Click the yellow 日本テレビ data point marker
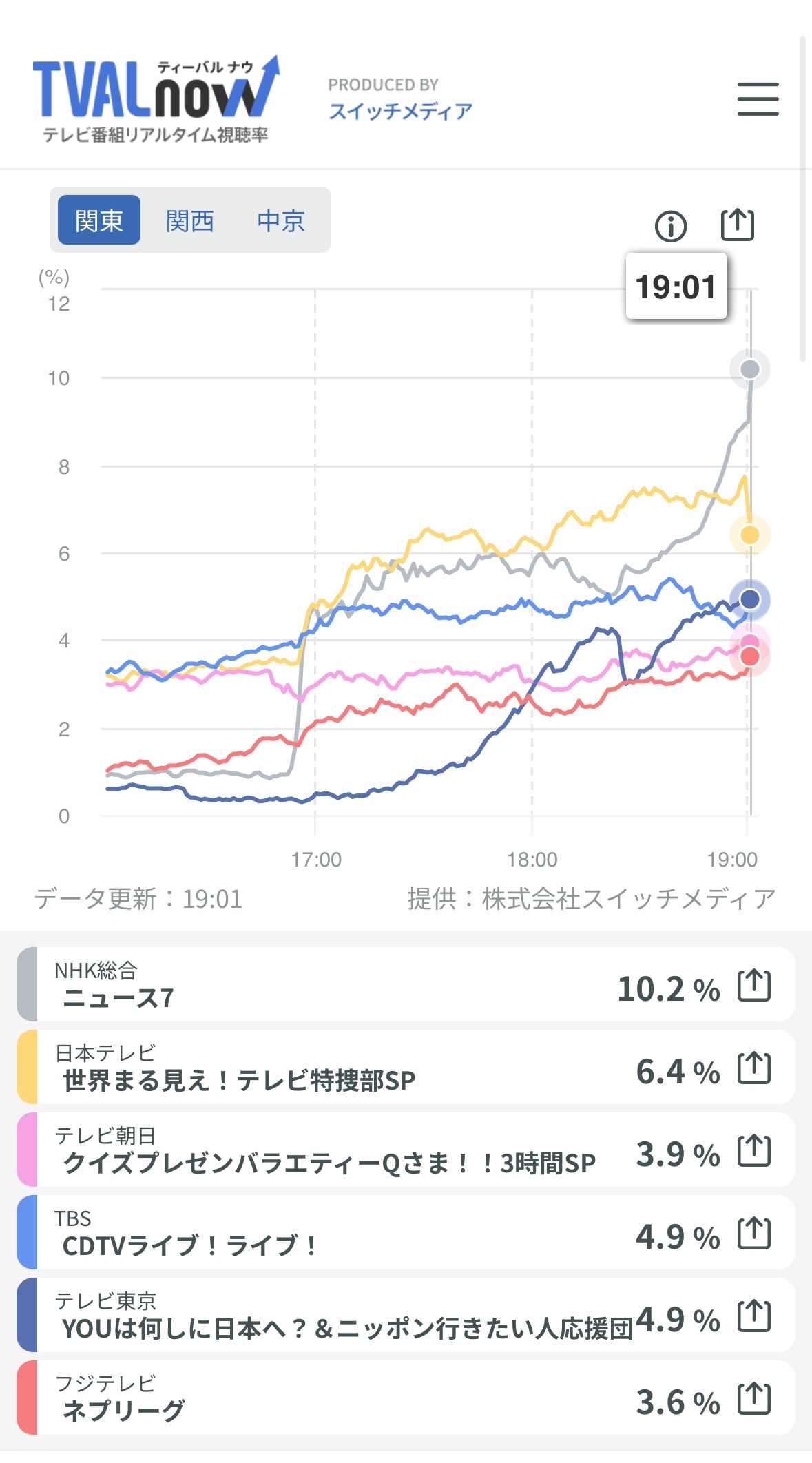The image size is (812, 1463). (749, 535)
